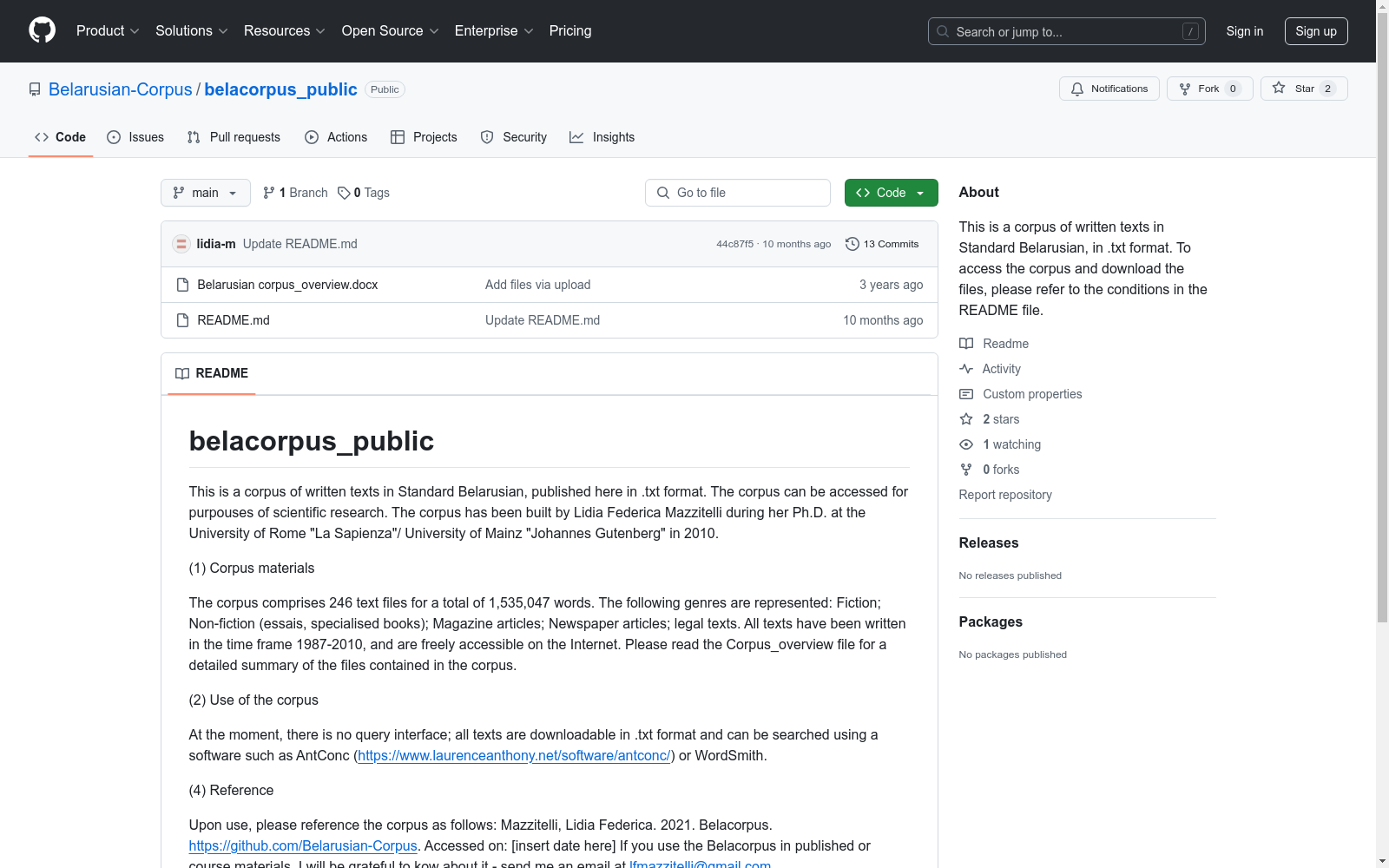Open the Update README.md commit message in header
The height and width of the screenshot is (868, 1389).
[300, 244]
